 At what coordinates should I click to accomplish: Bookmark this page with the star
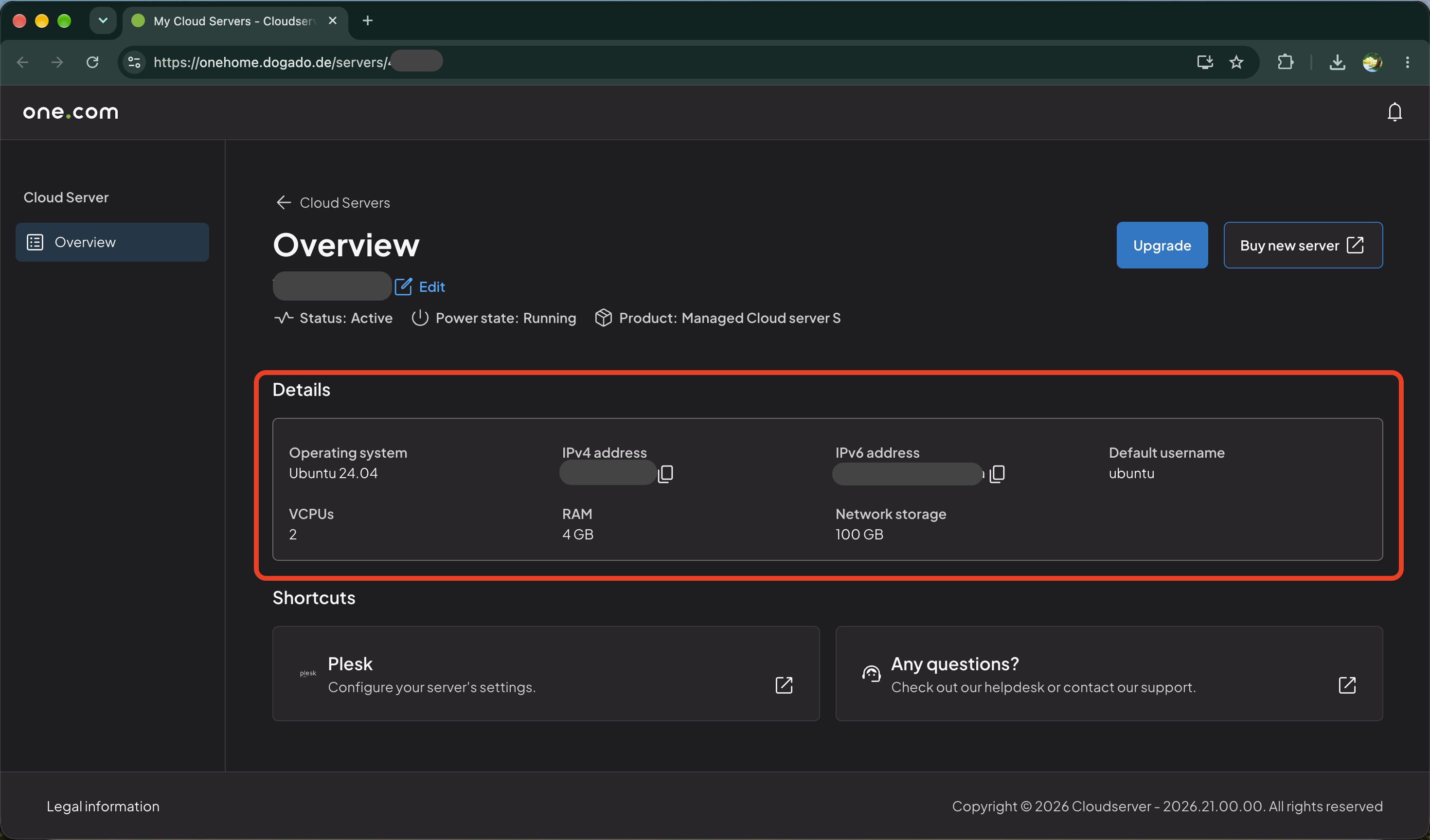click(1236, 62)
